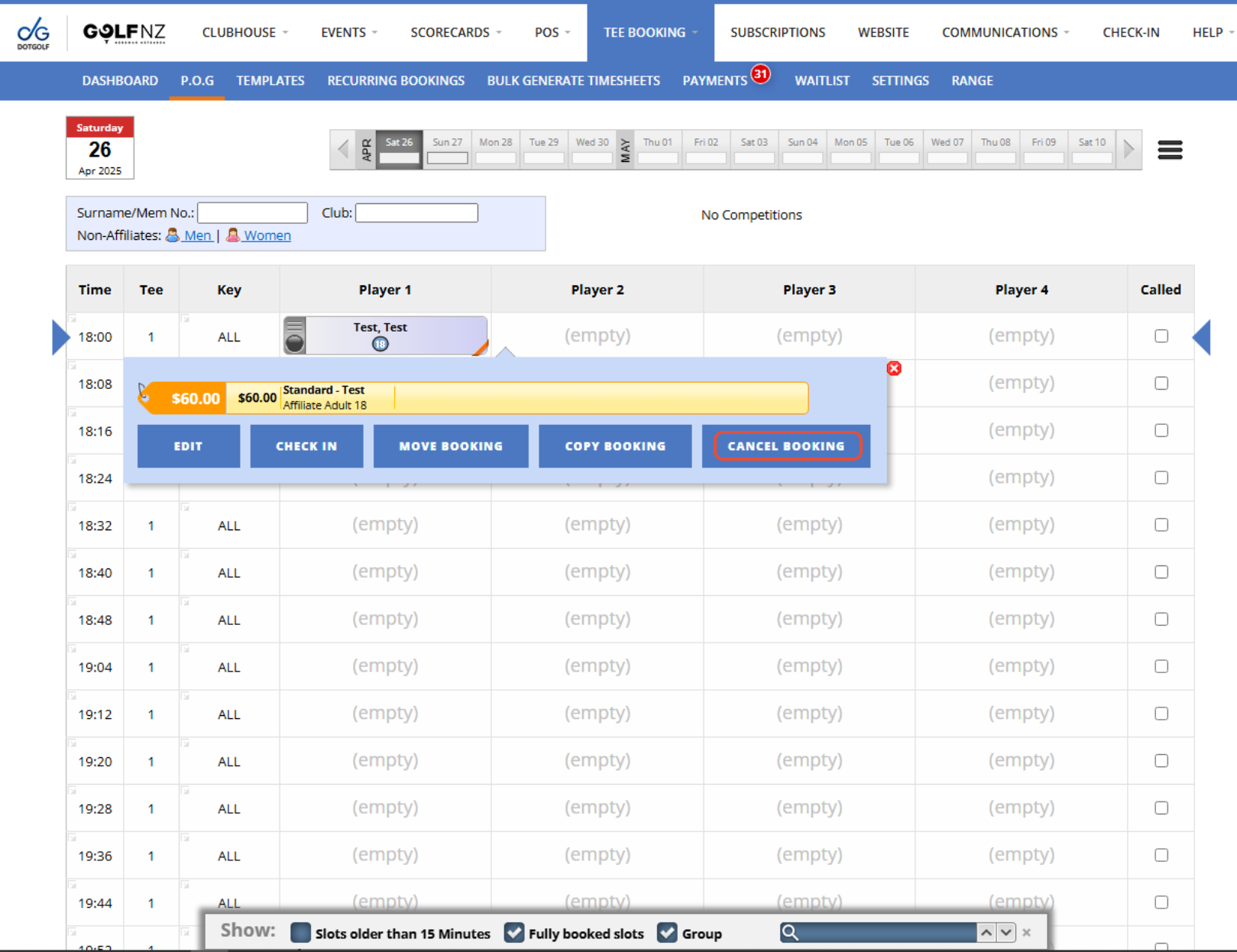Viewport: 1237px width, 952px height.
Task: Click the Women non-affiliate icon
Action: (233, 235)
